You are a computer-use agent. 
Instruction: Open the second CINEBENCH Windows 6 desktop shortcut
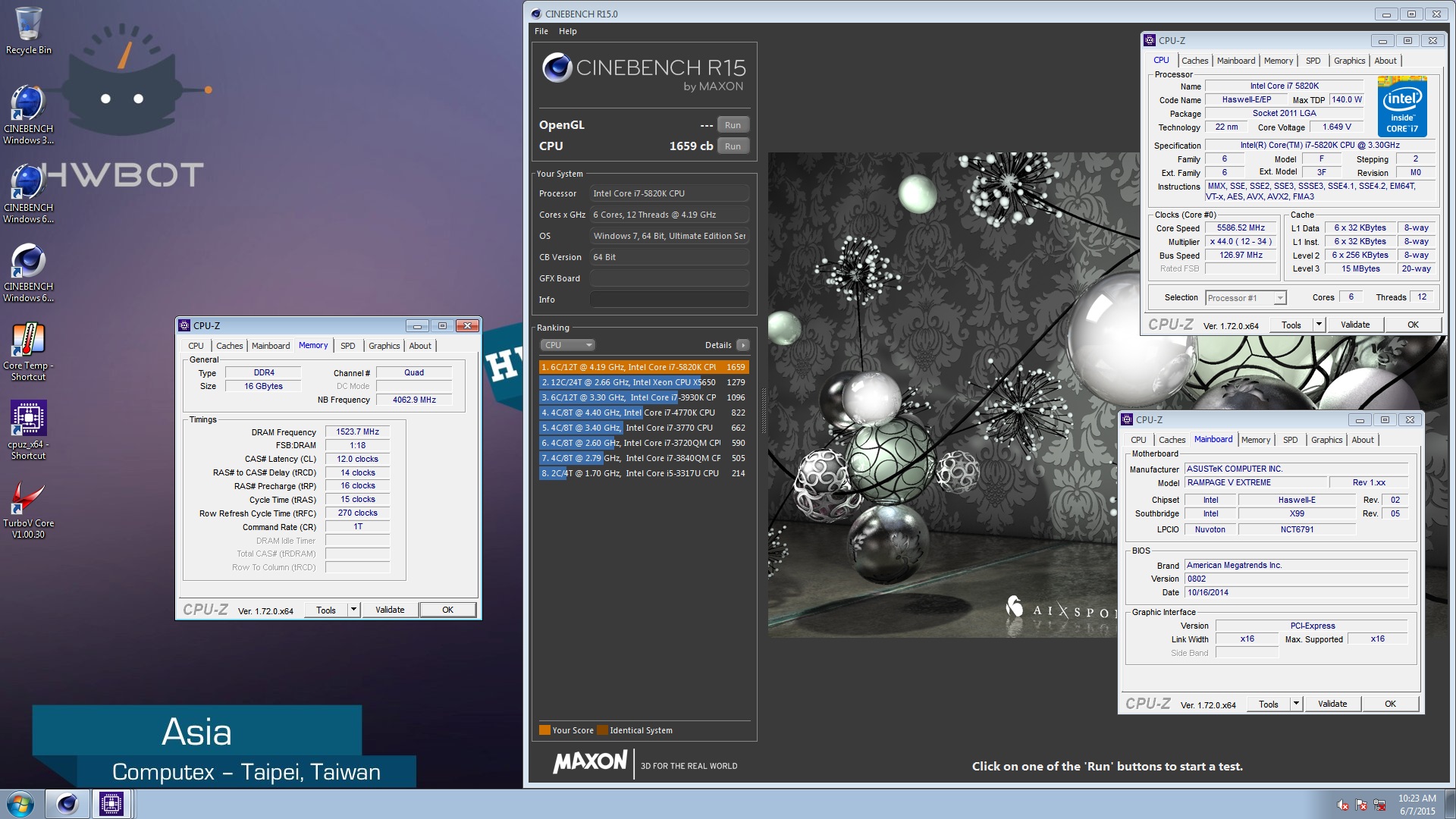click(x=28, y=271)
